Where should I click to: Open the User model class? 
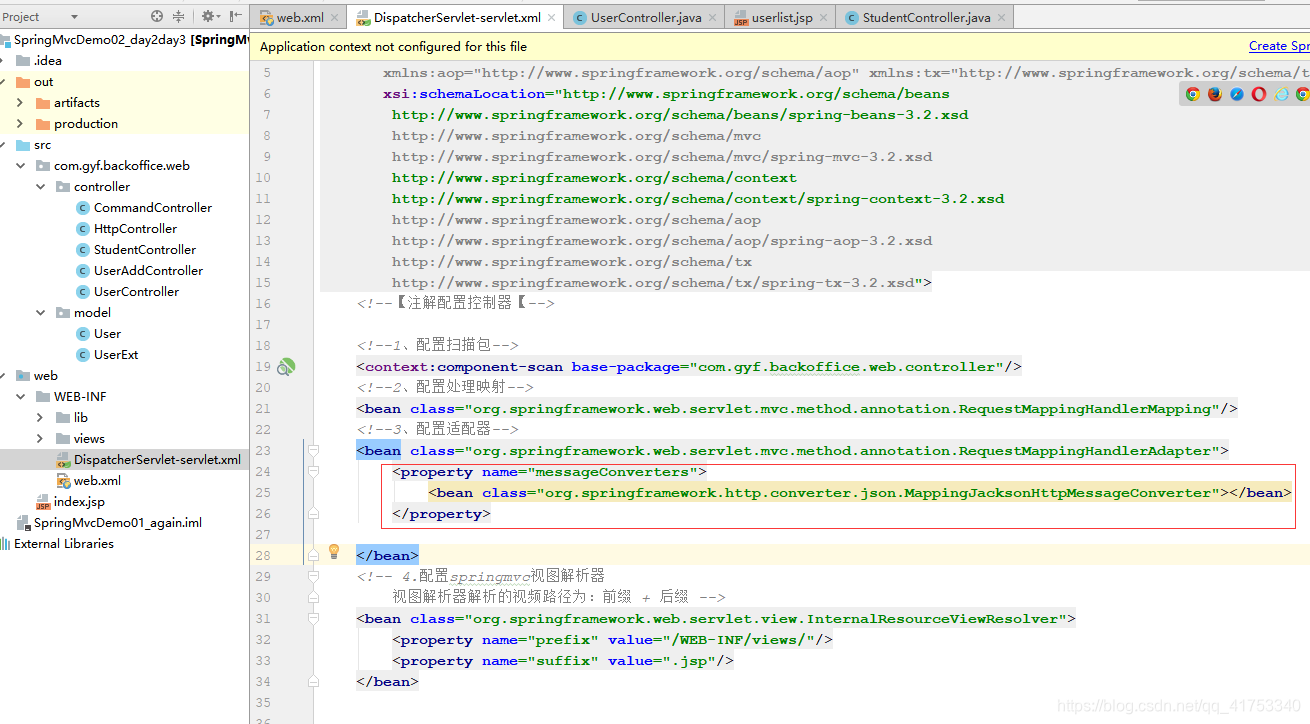coord(107,334)
